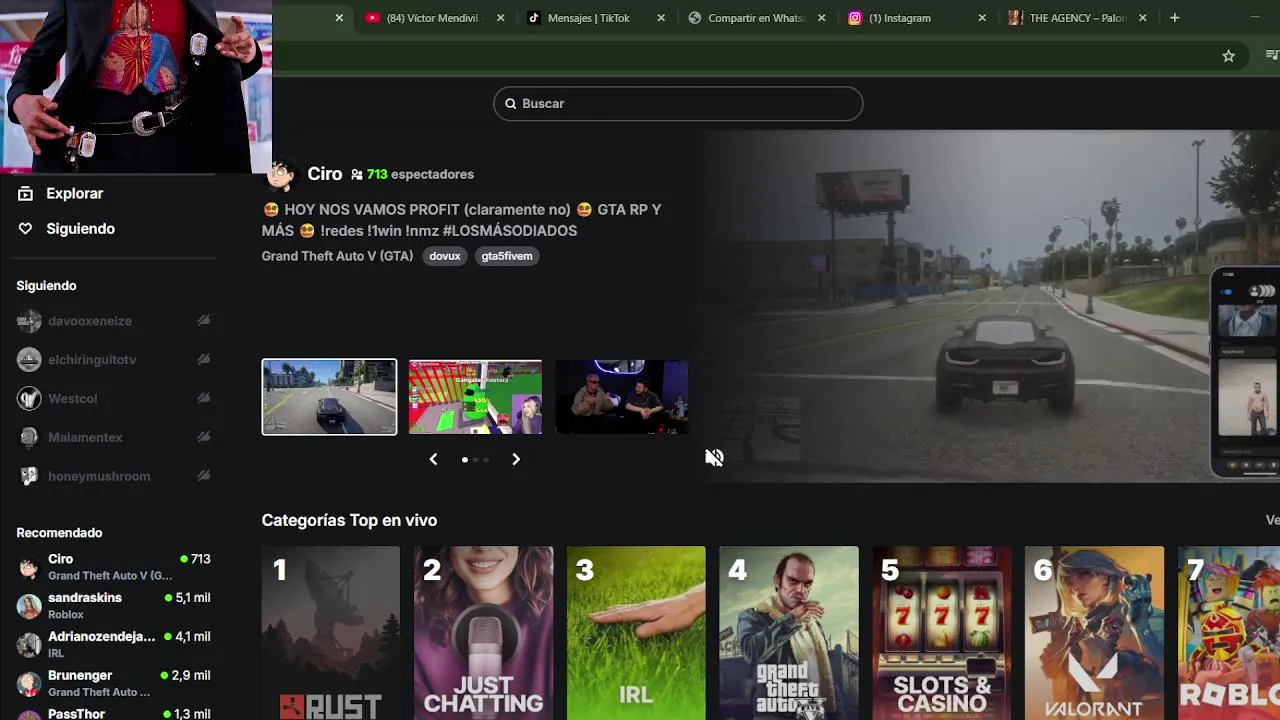Close the Mensajes TikTok tab
Image resolution: width=1280 pixels, height=720 pixels.
tap(661, 18)
